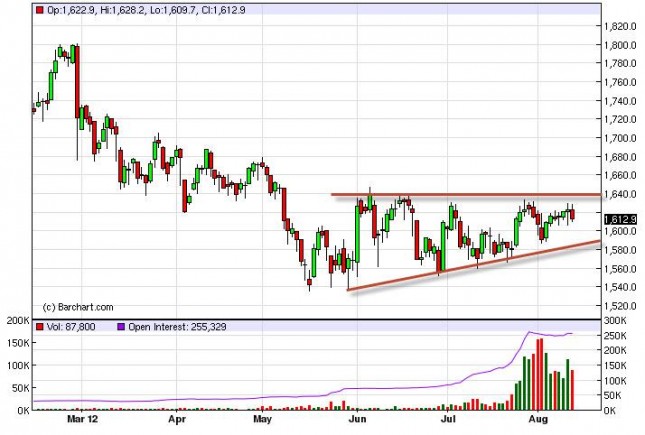Click the May date axis label

(262, 419)
